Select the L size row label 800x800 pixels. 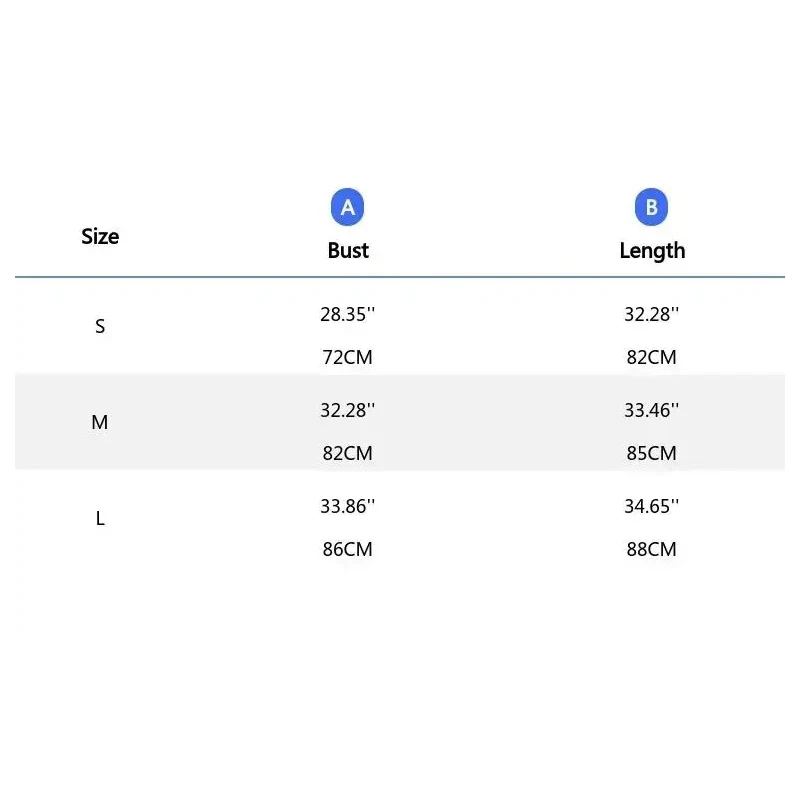click(100, 519)
